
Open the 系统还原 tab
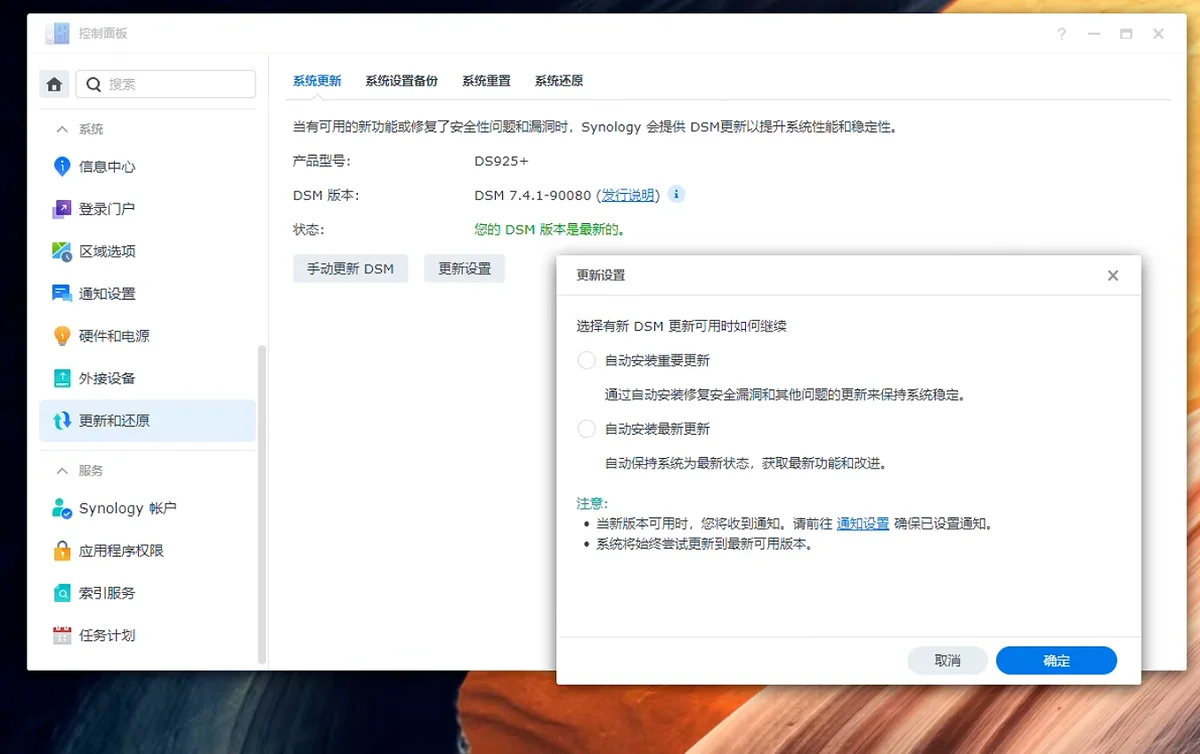[559, 81]
